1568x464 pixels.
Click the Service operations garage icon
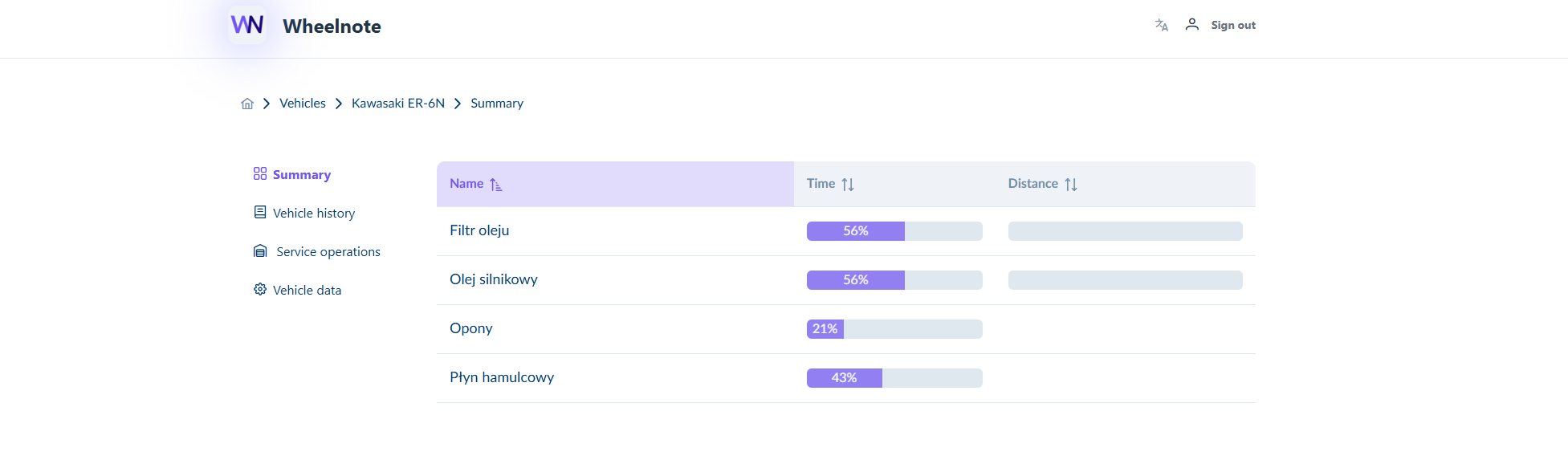coord(260,251)
